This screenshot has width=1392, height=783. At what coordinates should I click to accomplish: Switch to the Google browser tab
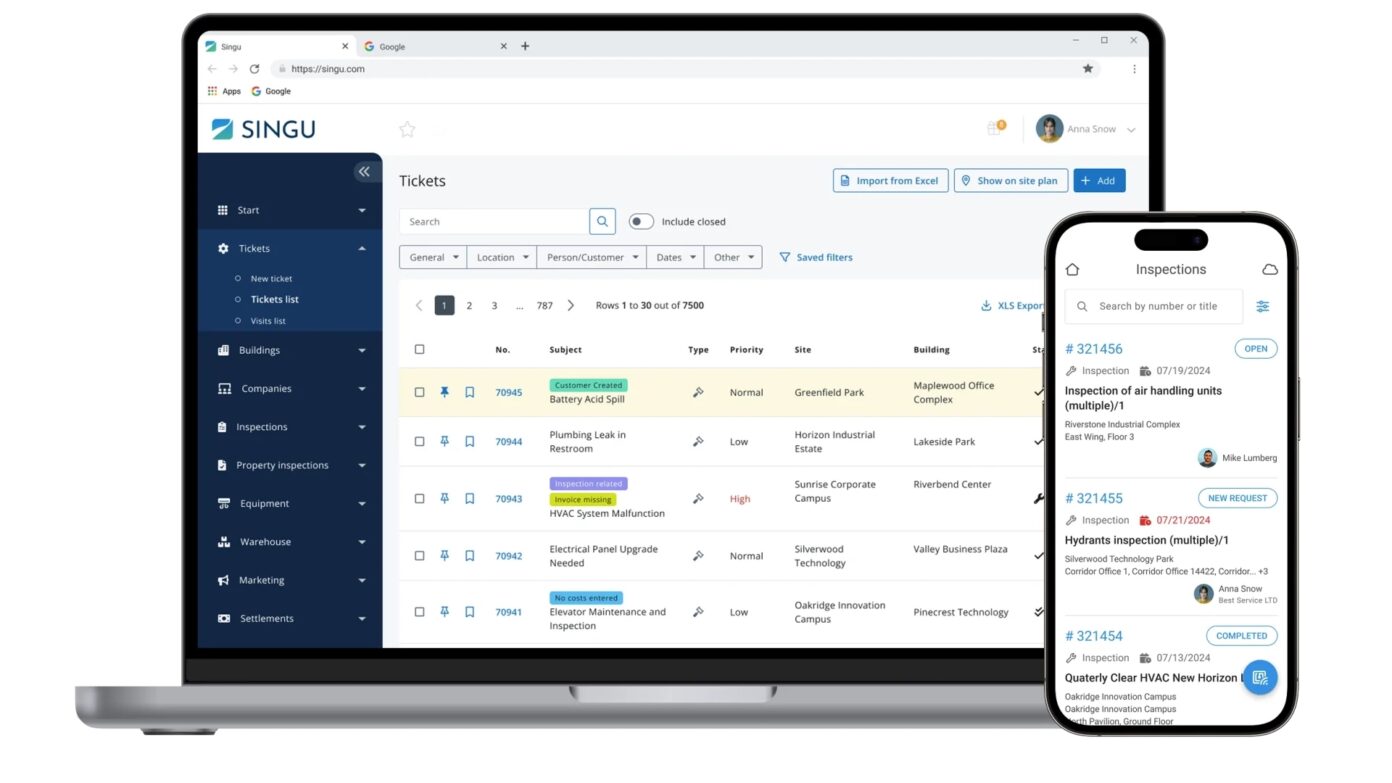[430, 47]
